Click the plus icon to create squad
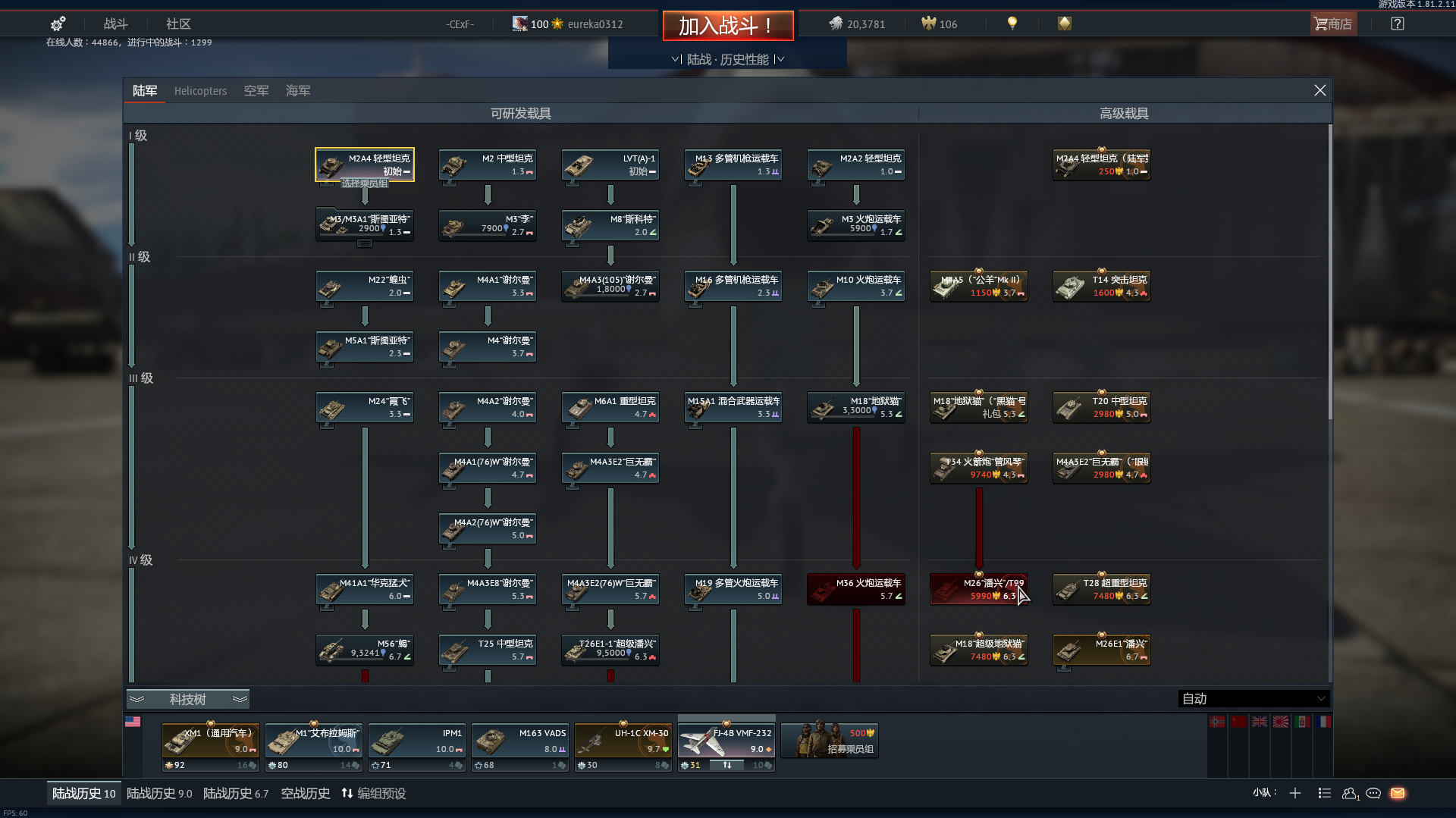The width and height of the screenshot is (1456, 818). (x=1295, y=793)
